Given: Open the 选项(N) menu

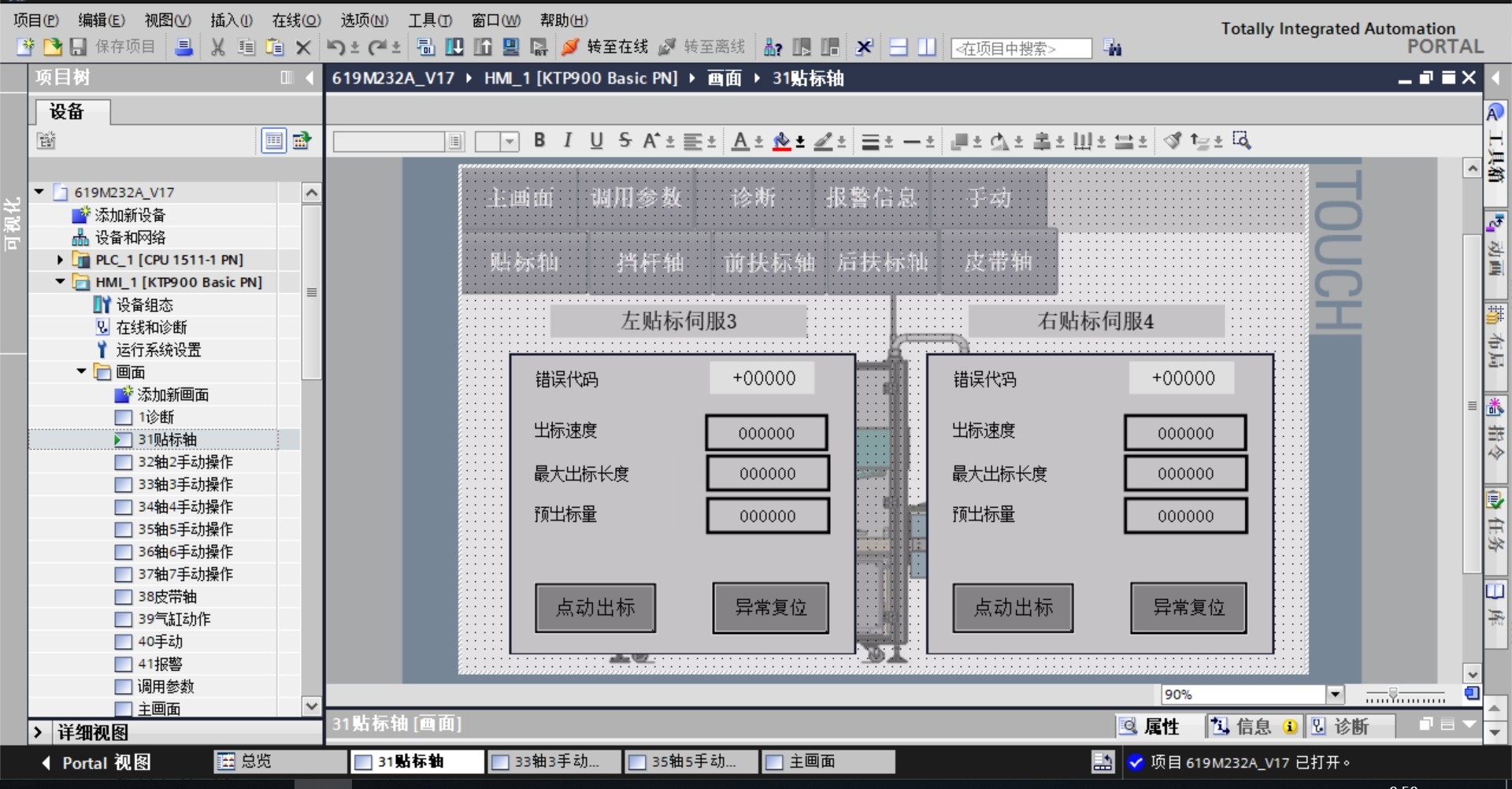Looking at the screenshot, I should pyautogui.click(x=364, y=20).
